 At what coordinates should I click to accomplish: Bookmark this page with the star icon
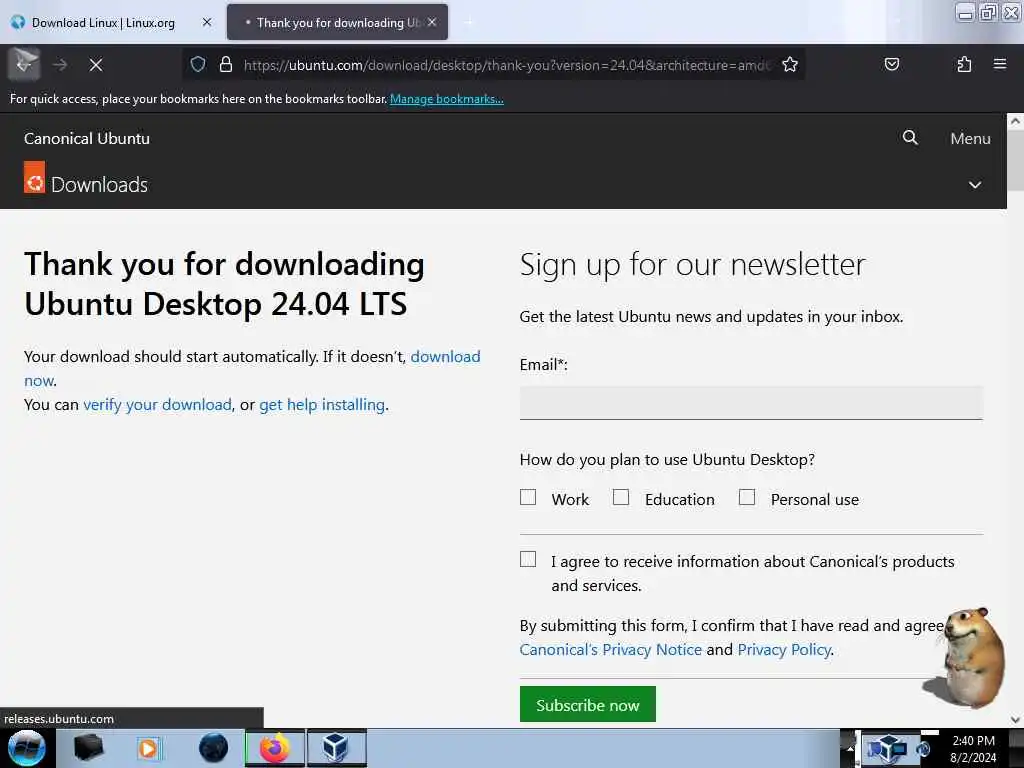[790, 64]
